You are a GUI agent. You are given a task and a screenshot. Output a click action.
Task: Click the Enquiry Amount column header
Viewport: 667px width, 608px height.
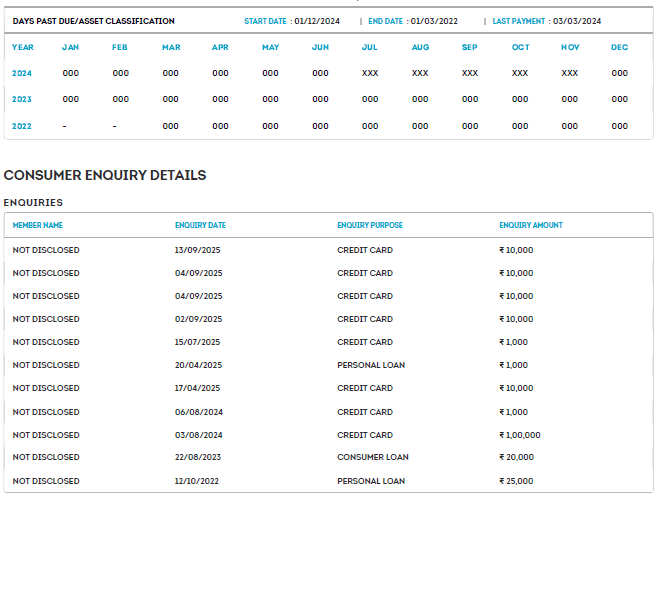point(531,225)
